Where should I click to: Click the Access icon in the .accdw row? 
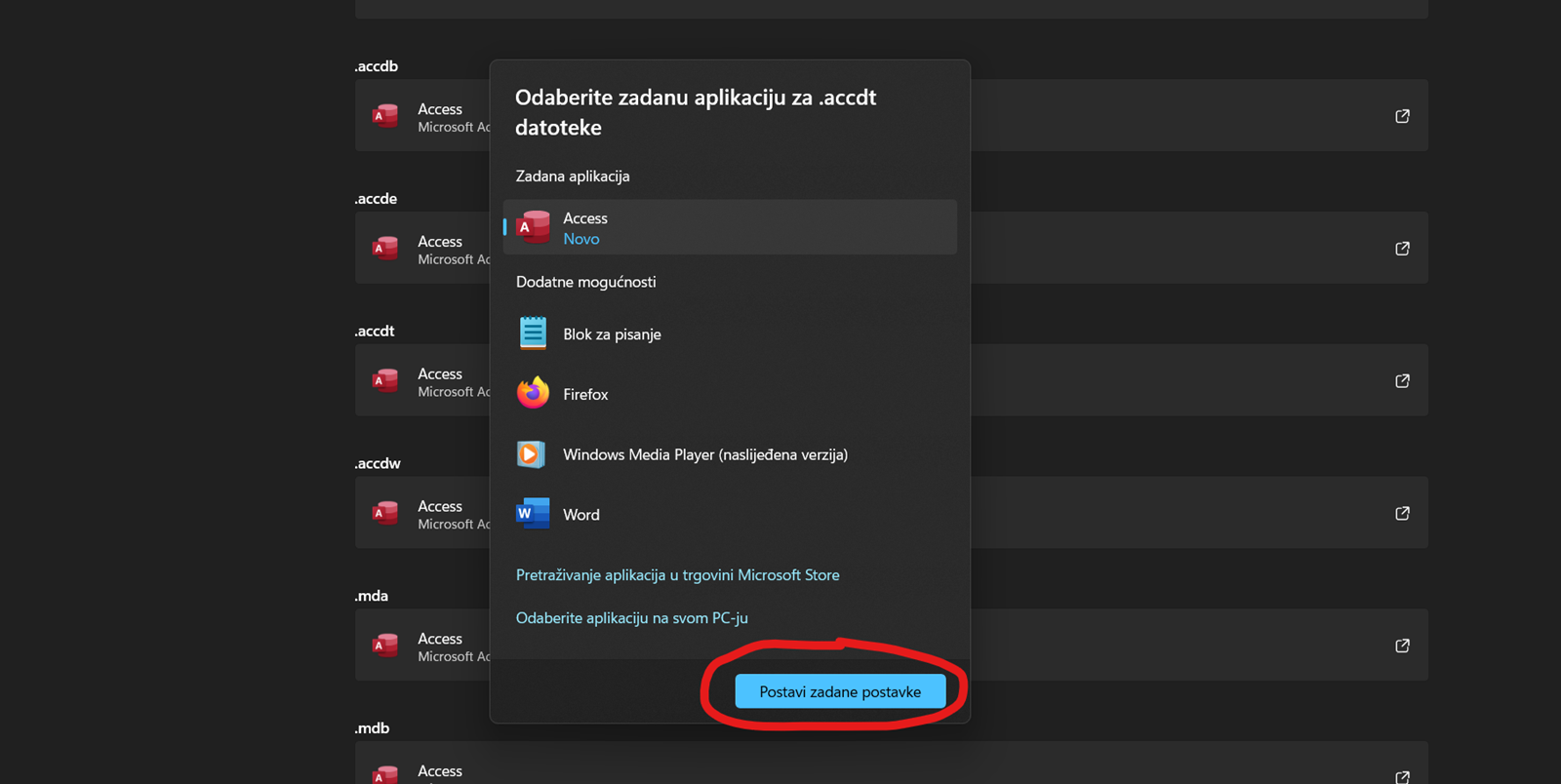pos(384,513)
